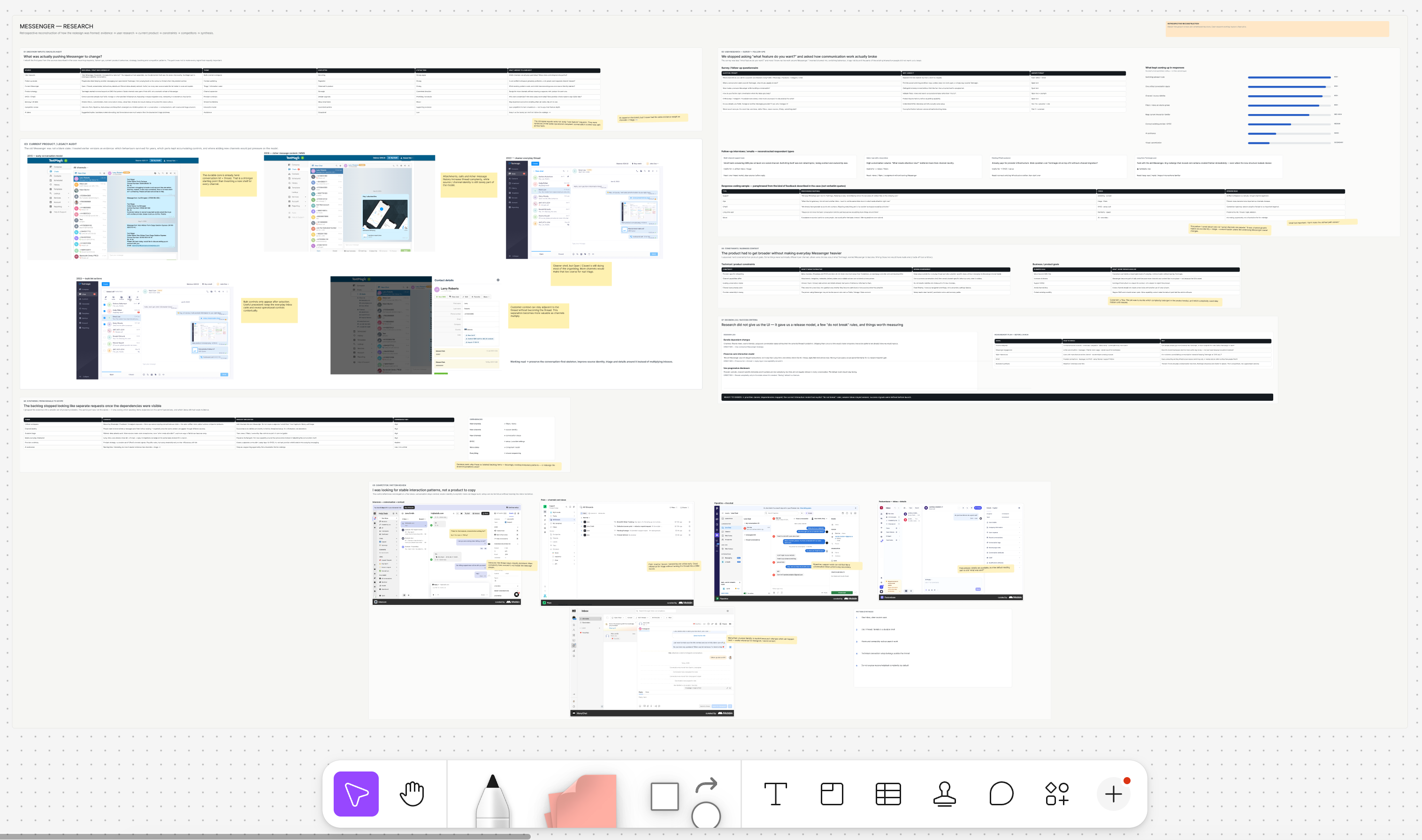Select sticky note 'The durable core is already here'
This screenshot has width=1422, height=840.
pos(228,184)
